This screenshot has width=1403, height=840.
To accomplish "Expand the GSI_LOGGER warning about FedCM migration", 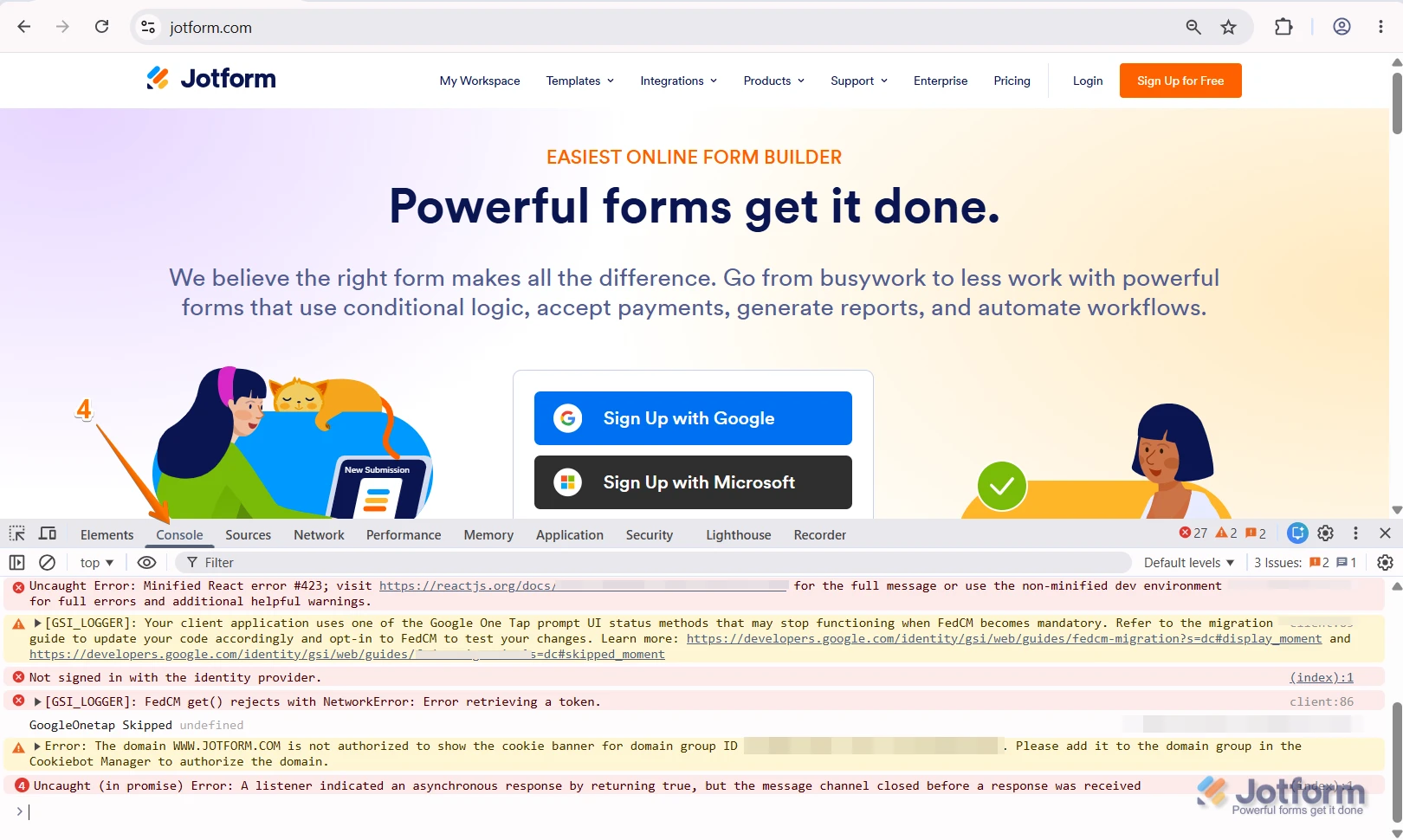I will coord(37,623).
